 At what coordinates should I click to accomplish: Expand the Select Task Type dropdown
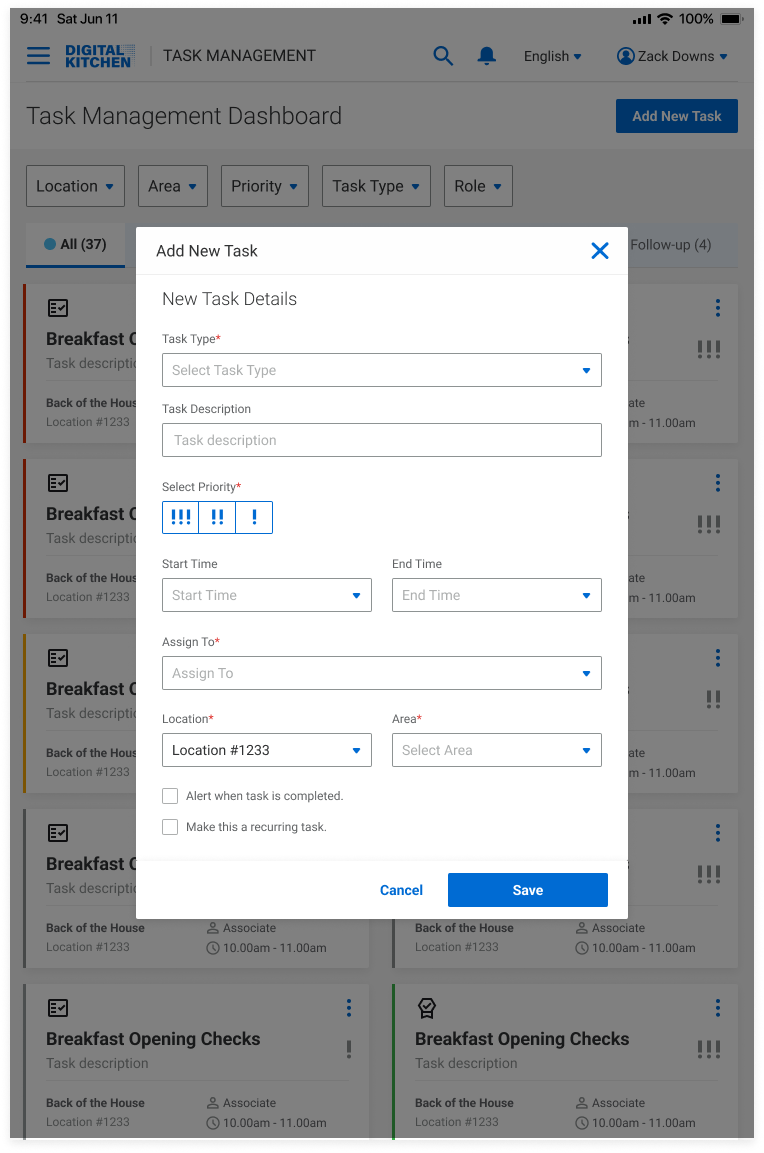point(381,370)
